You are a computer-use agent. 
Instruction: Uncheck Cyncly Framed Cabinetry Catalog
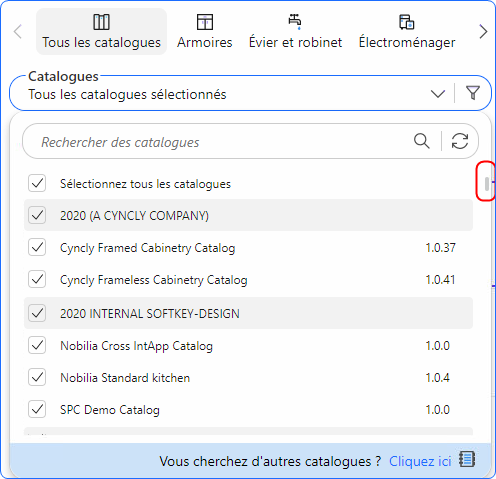pyautogui.click(x=37, y=247)
